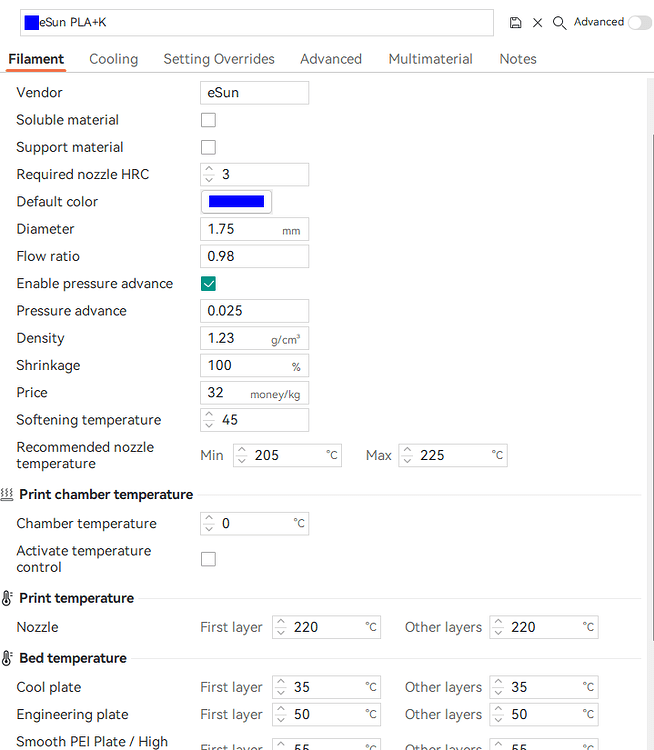654x750 pixels.
Task: Click the Chamber temperature stepper arrows
Action: click(x=209, y=524)
